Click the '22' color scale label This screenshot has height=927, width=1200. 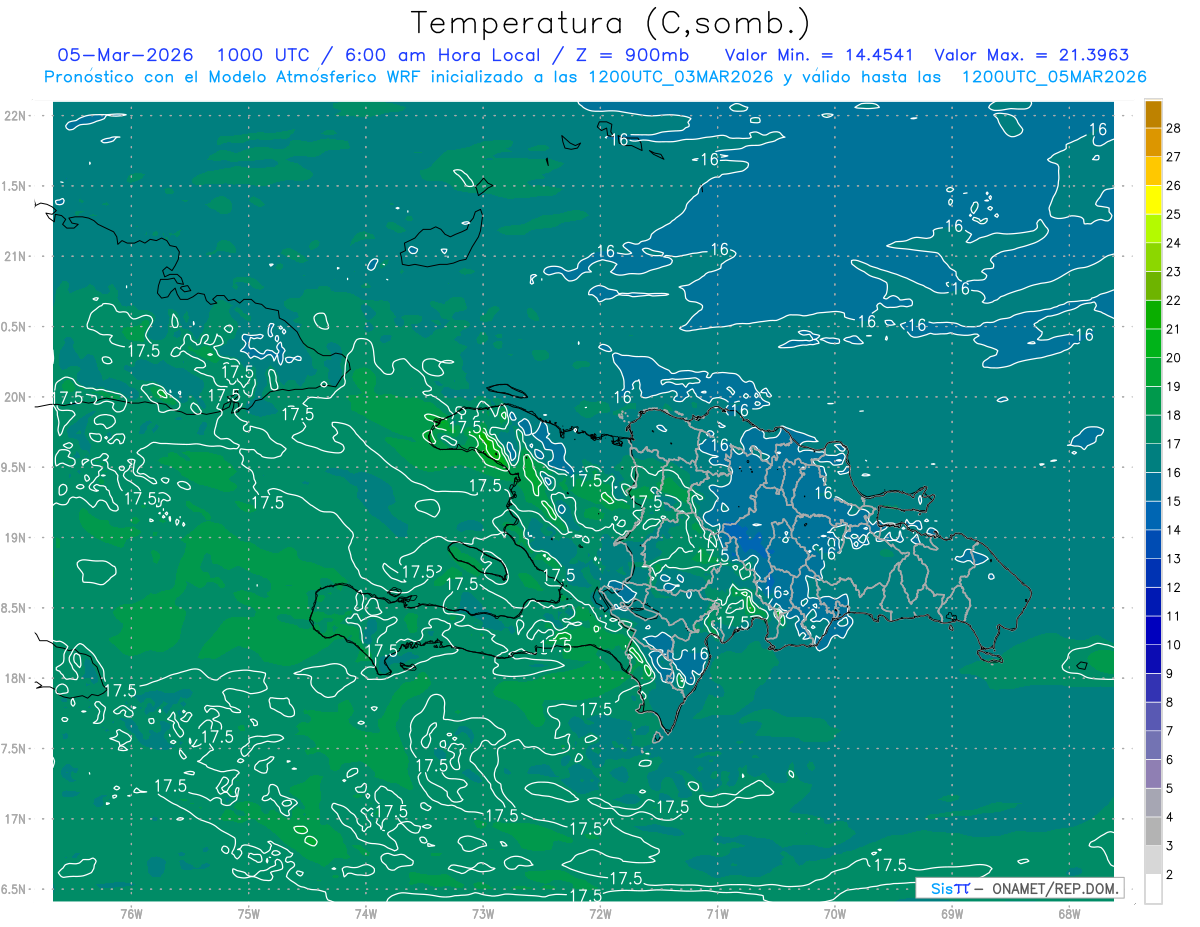click(1174, 300)
